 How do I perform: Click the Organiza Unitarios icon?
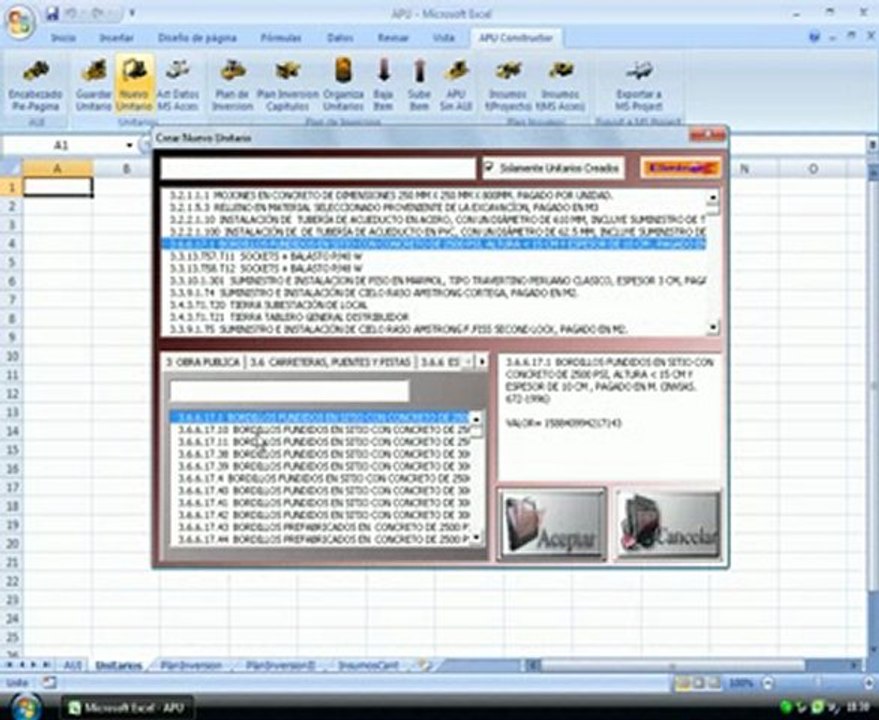coord(343,85)
